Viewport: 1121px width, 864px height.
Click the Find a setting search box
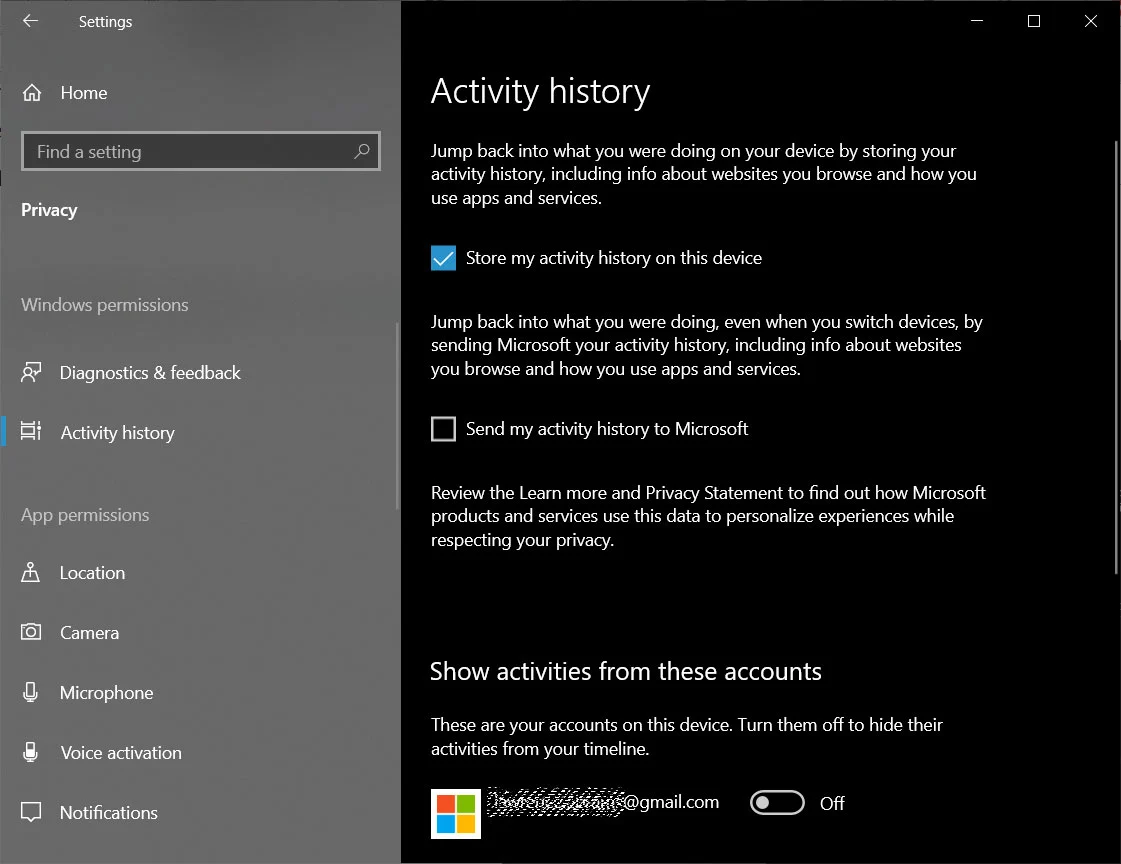pos(190,152)
